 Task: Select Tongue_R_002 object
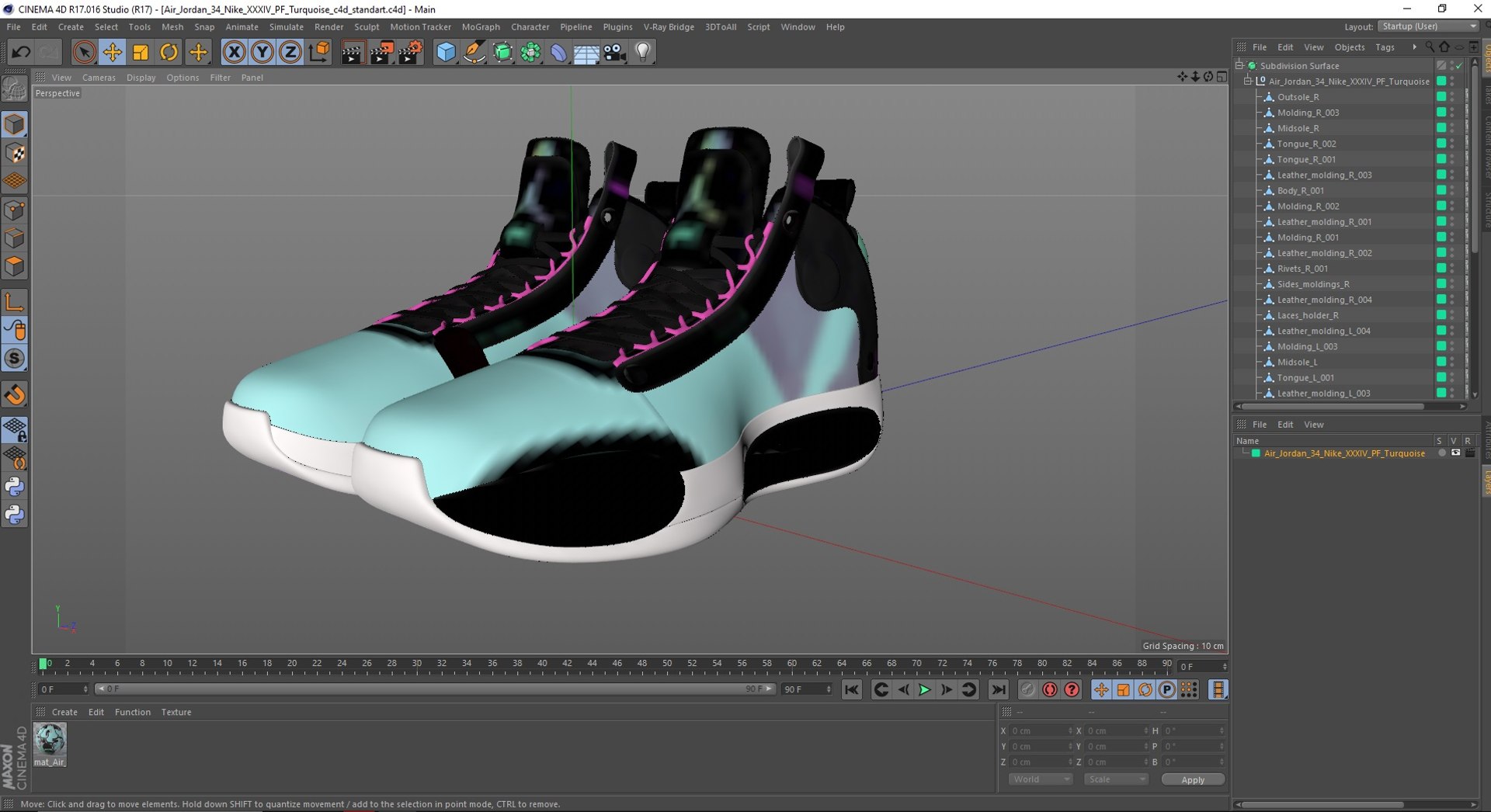pyautogui.click(x=1306, y=144)
